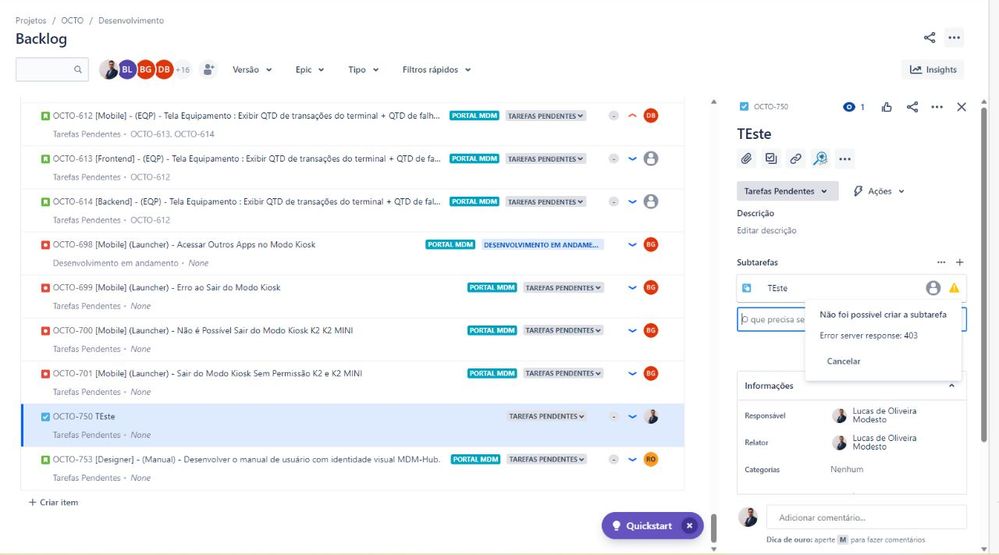The image size is (999, 555).
Task: Click the Adicionar comentário field
Action: tap(866, 517)
